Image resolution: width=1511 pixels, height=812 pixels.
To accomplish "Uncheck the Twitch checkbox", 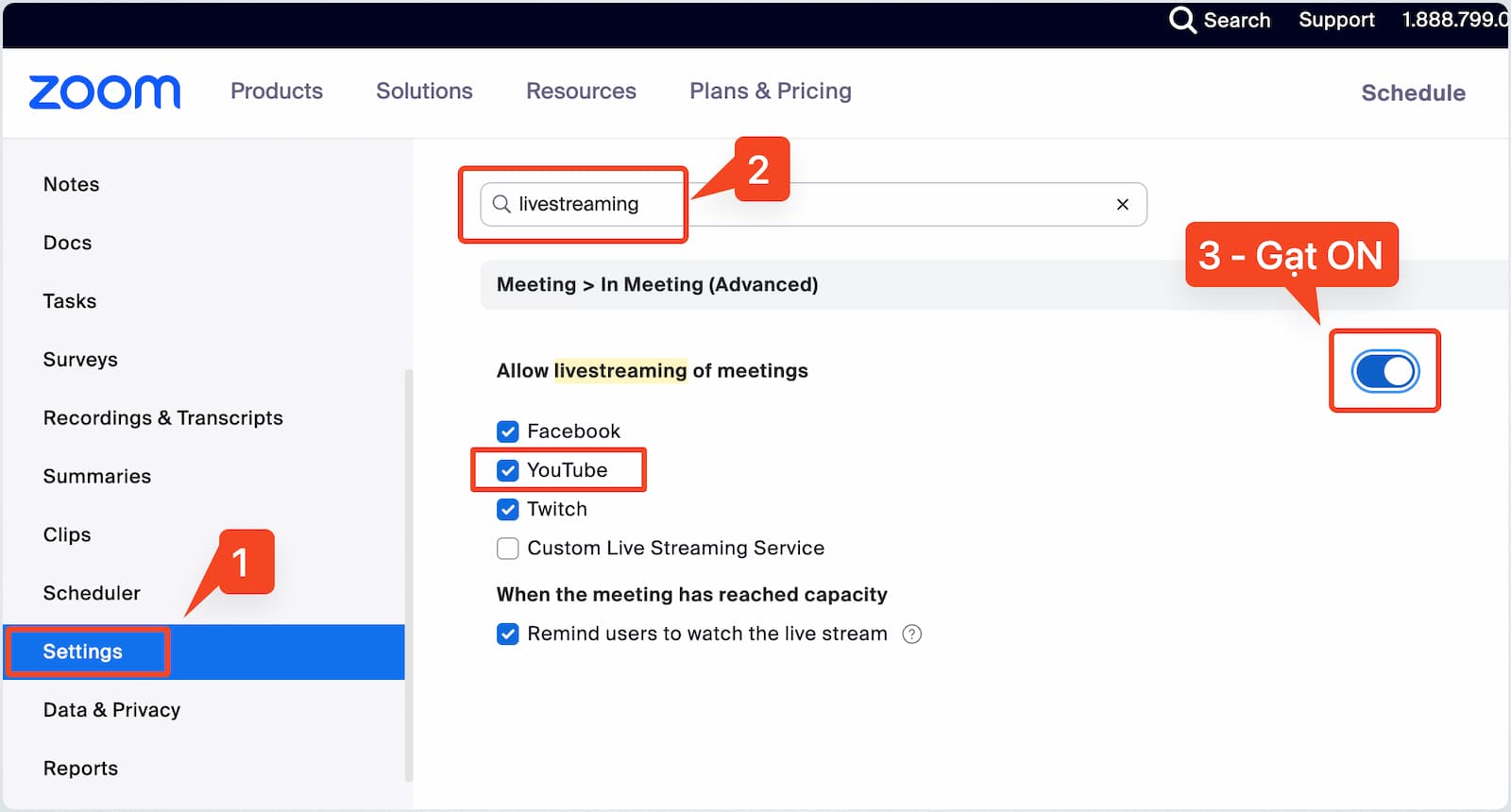I will pyautogui.click(x=508, y=510).
